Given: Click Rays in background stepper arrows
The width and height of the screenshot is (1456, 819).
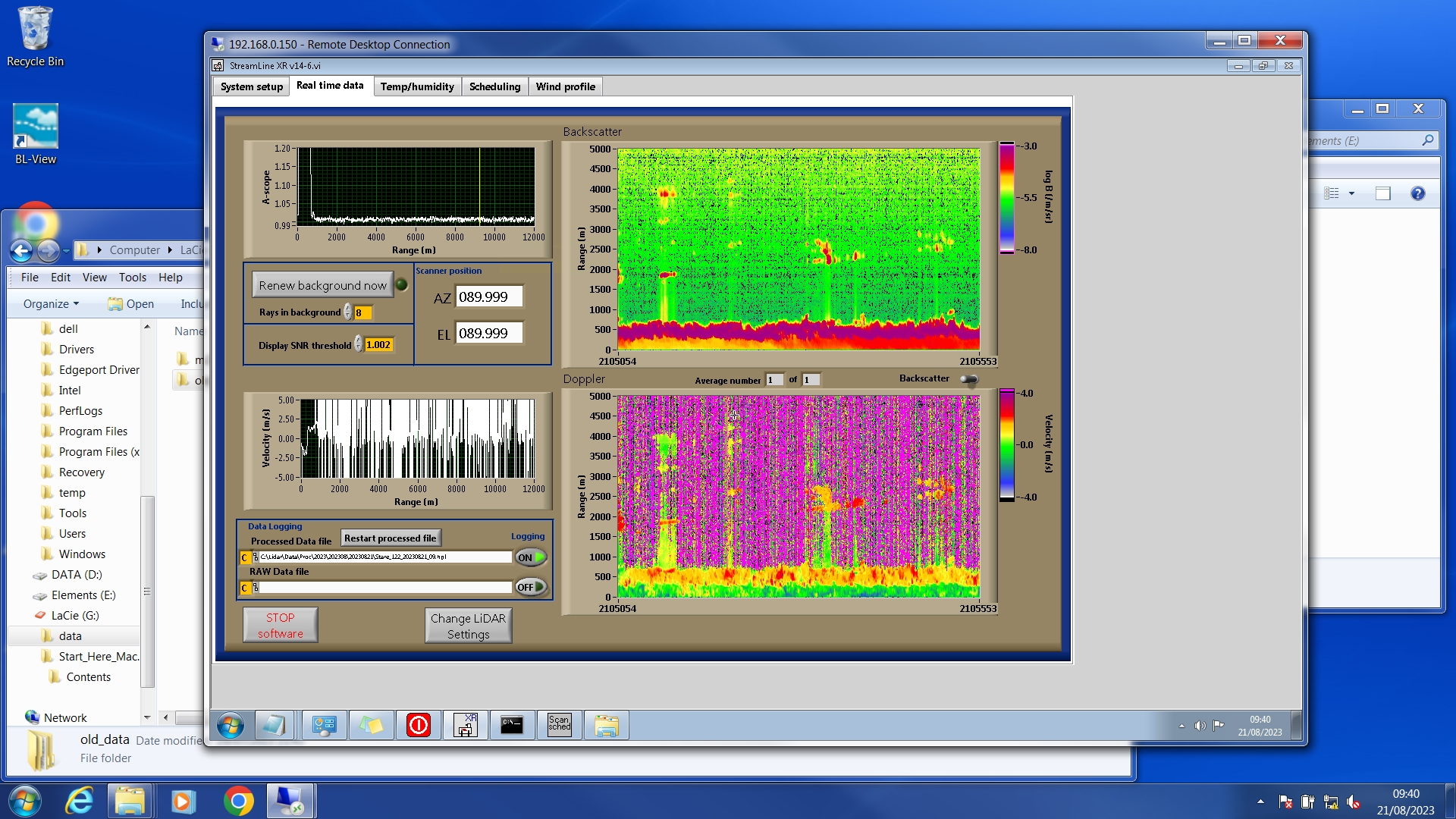Looking at the screenshot, I should (x=348, y=312).
